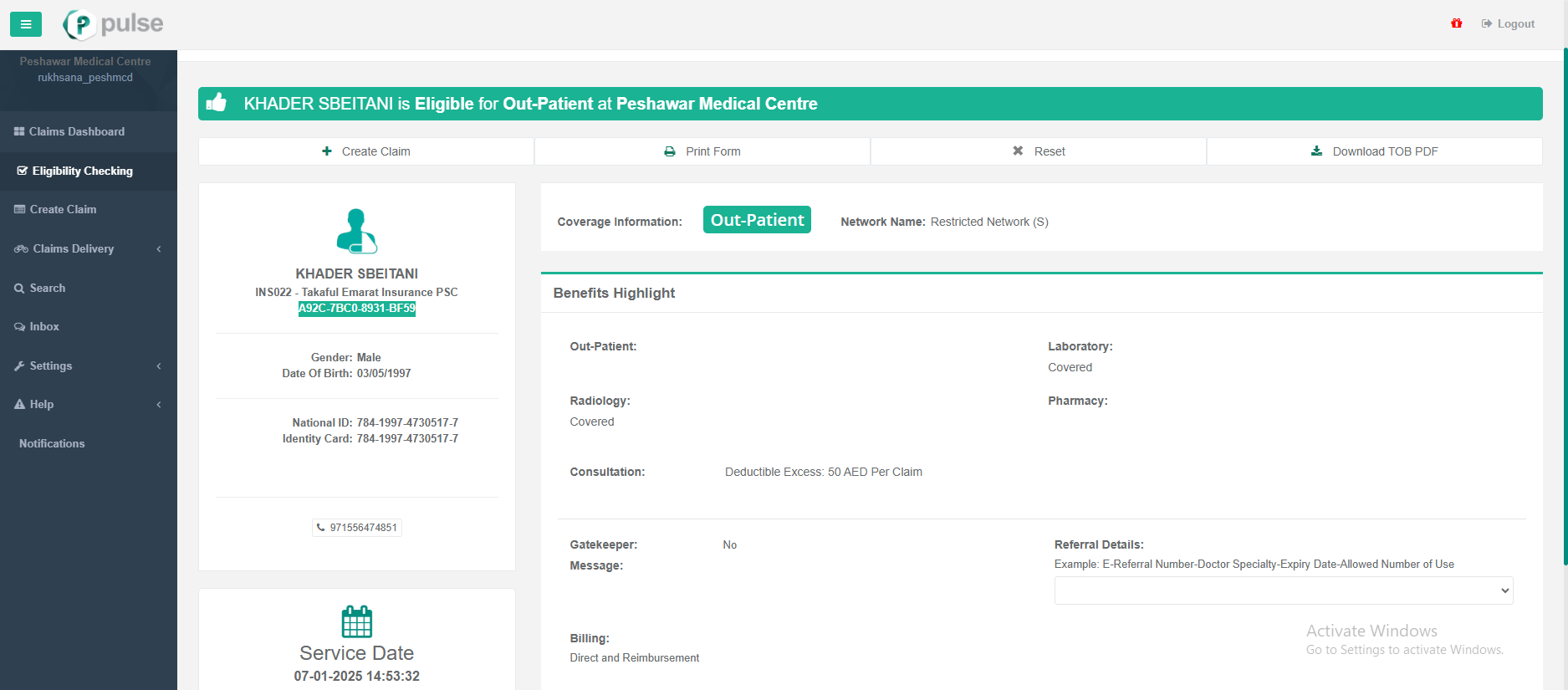Click the Logout link
Viewport: 1568px width, 690px height.
point(1508,24)
